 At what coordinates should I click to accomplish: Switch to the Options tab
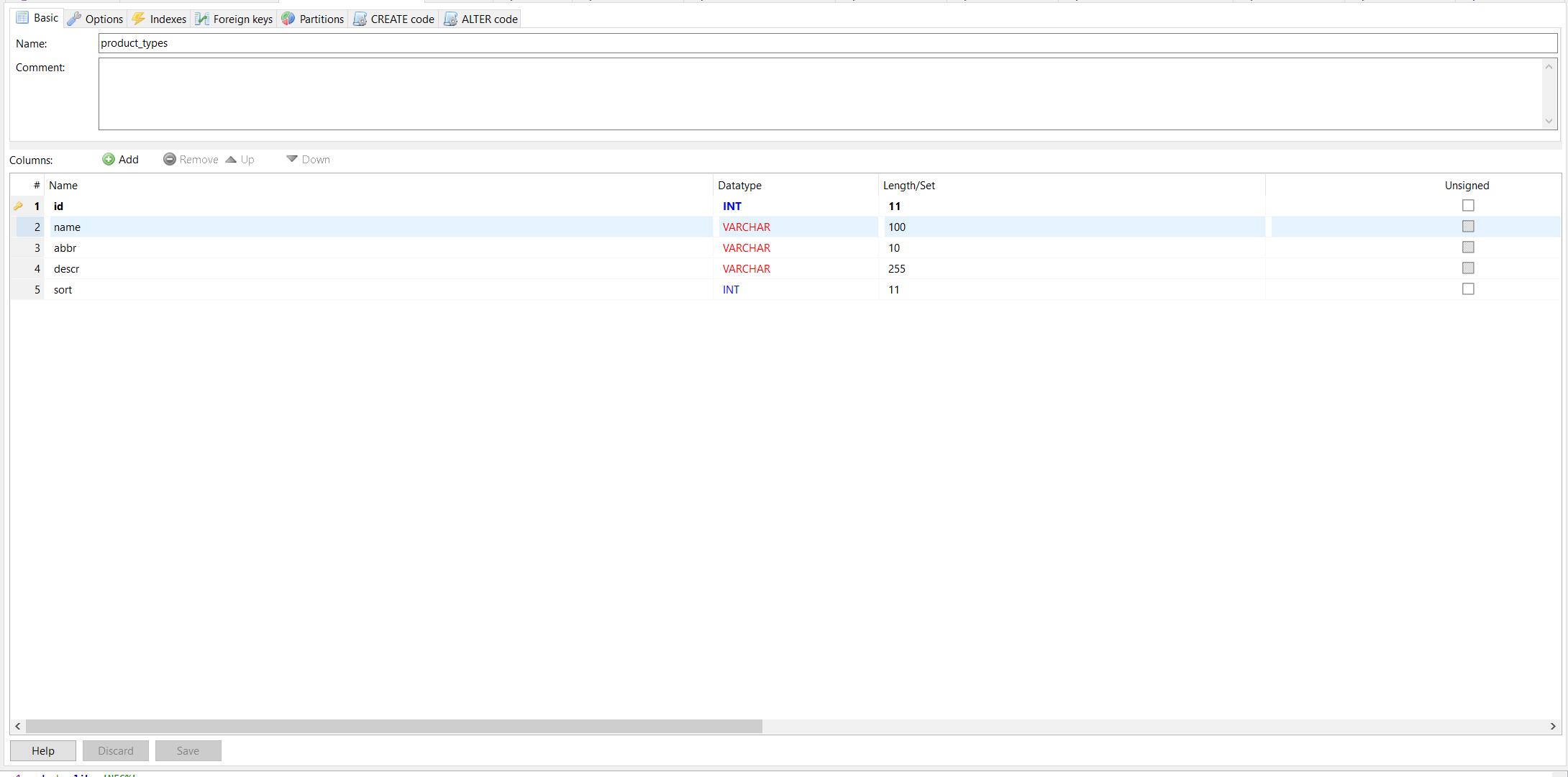(94, 19)
